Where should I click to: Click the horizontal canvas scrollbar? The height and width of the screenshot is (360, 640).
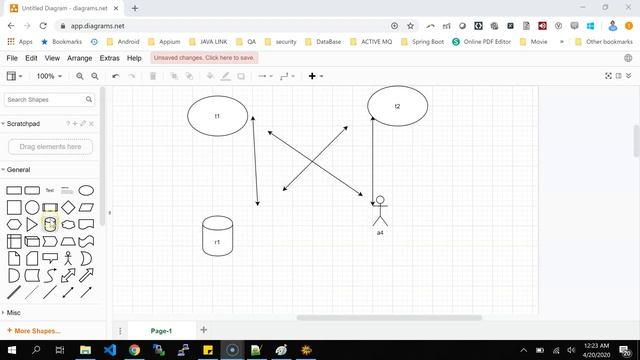(389, 318)
